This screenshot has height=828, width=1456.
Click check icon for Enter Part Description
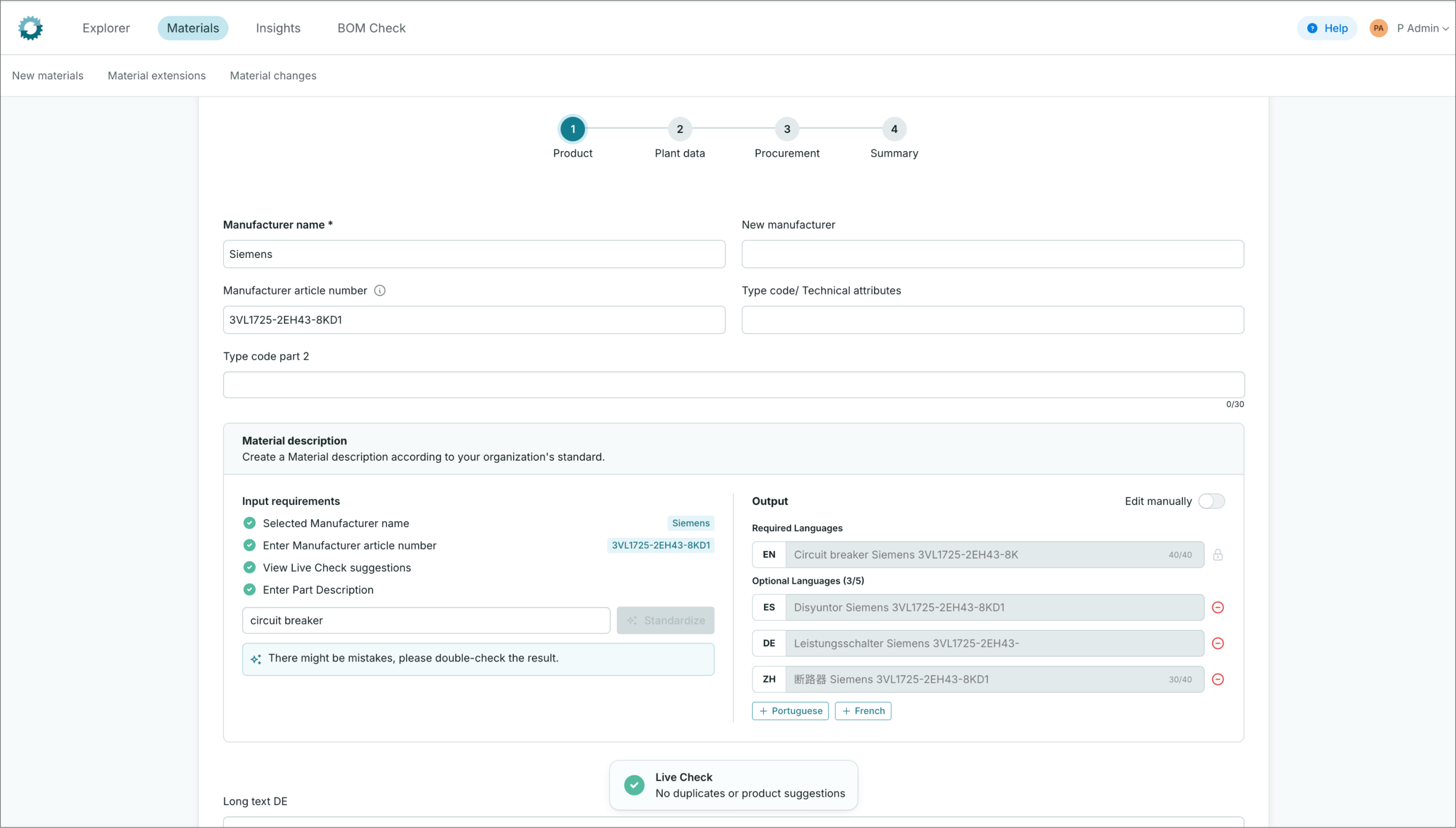coord(249,590)
